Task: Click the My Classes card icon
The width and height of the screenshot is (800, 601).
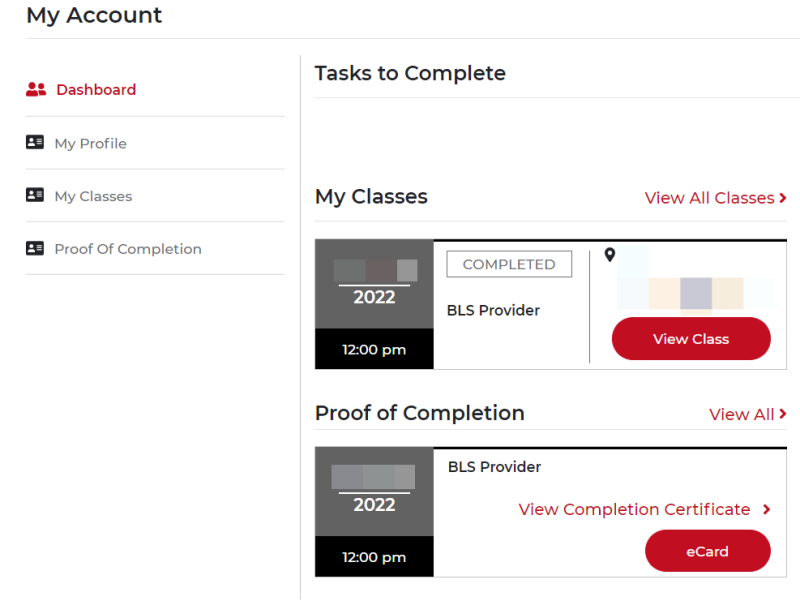Action: 35,194
